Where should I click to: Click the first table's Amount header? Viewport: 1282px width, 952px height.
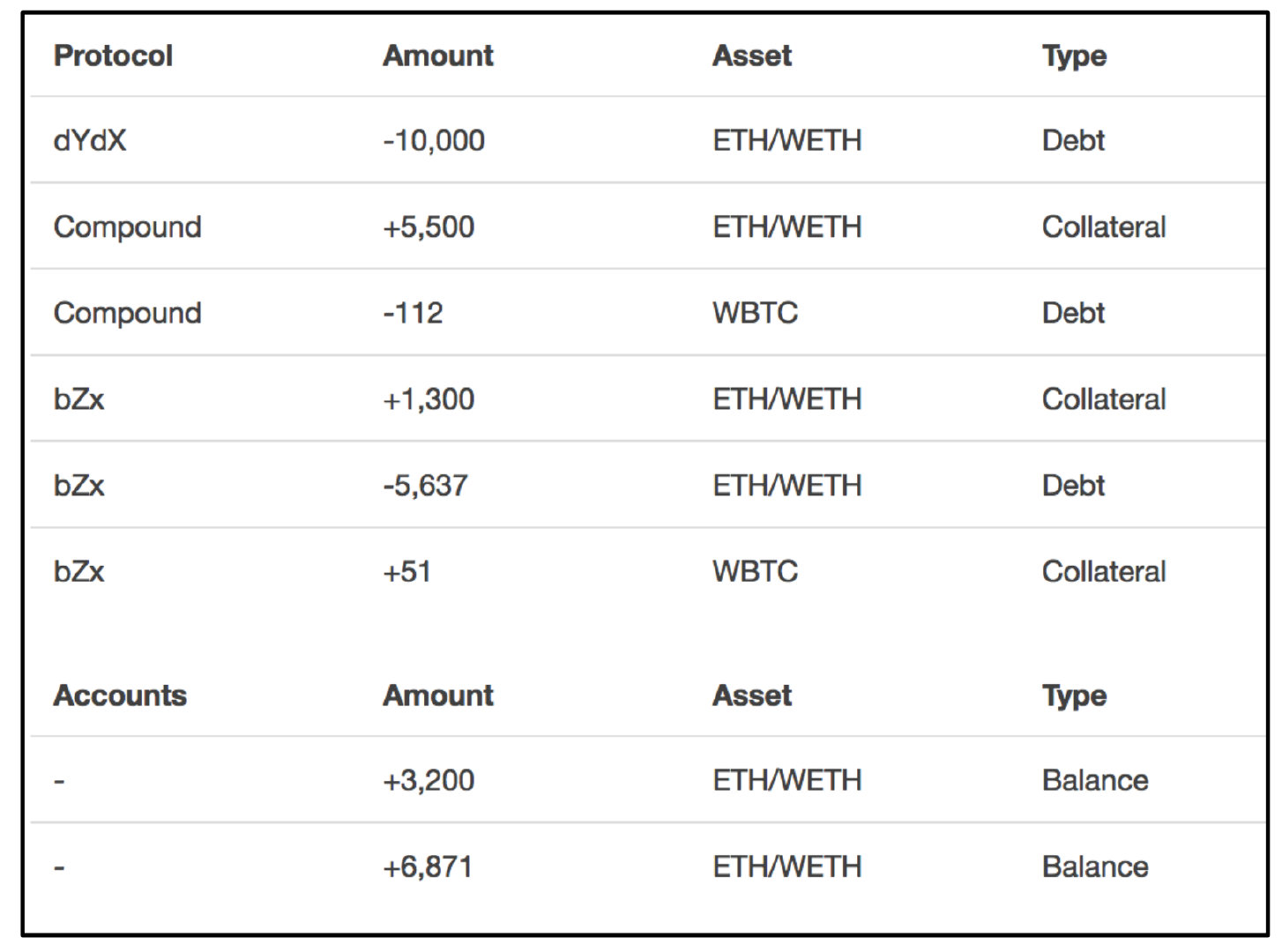pos(437,56)
